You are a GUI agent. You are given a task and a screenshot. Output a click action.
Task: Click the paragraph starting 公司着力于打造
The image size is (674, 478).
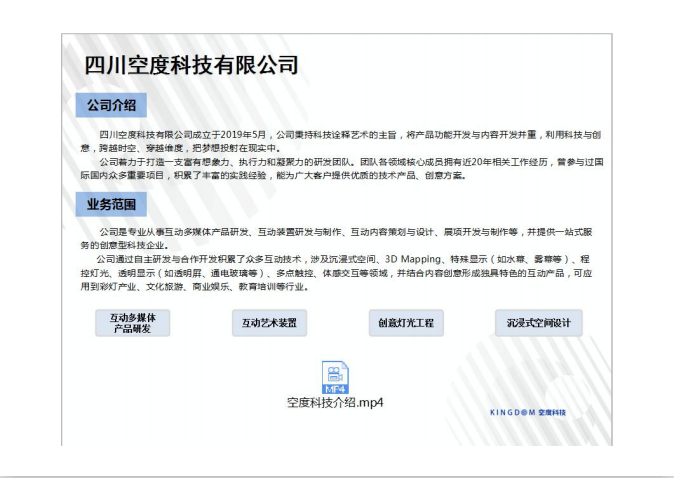point(342,169)
